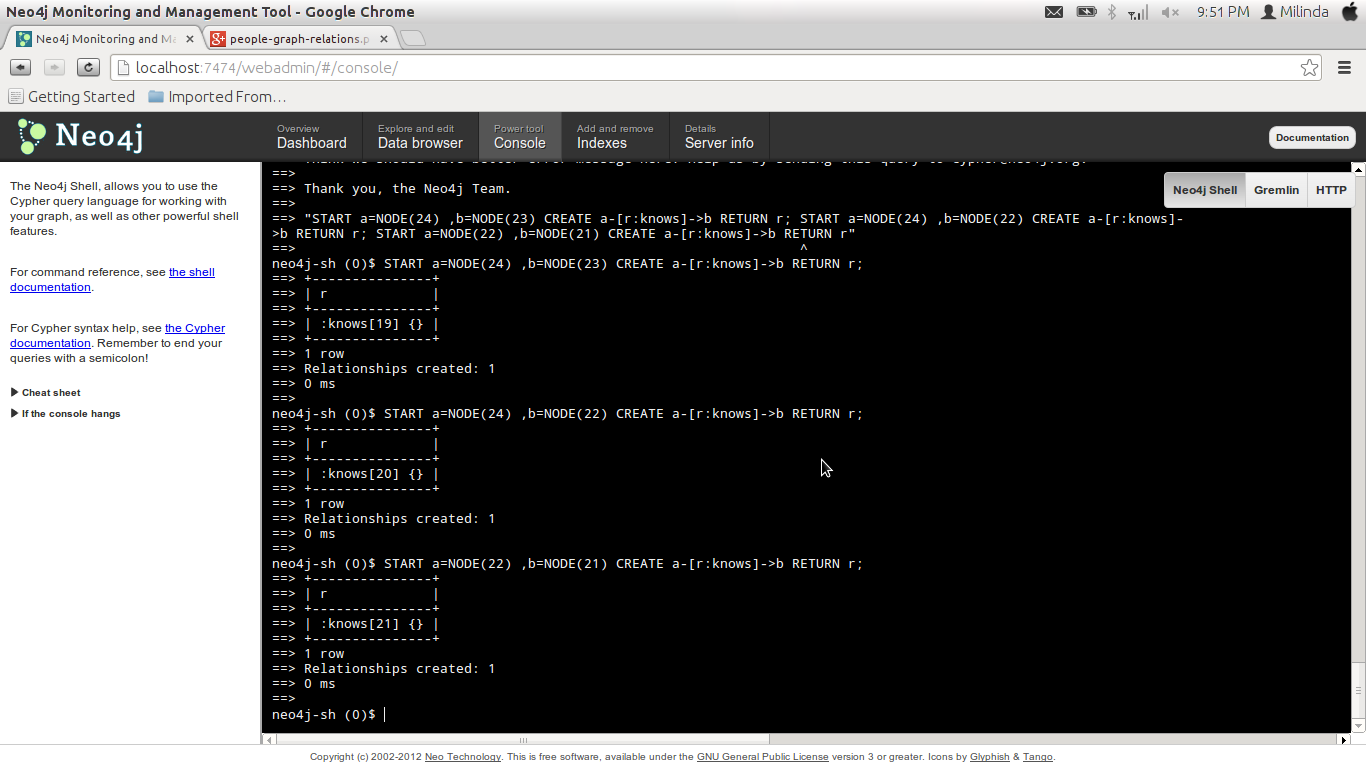Switch to the Neo4j Monitoring browser tab
Image resolution: width=1366 pixels, height=768 pixels.
click(x=104, y=39)
